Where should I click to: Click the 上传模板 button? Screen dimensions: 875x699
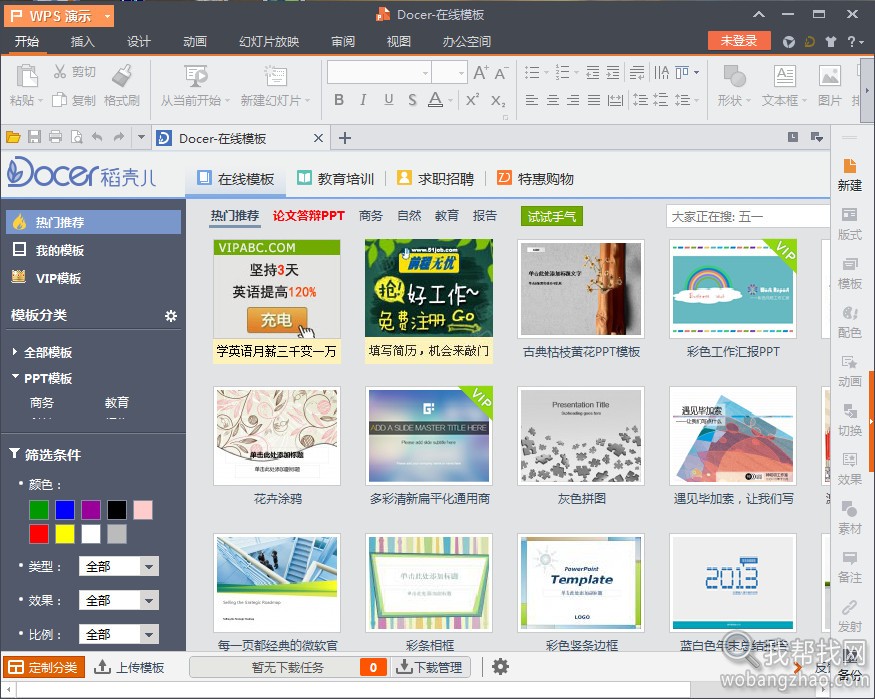coord(129,667)
